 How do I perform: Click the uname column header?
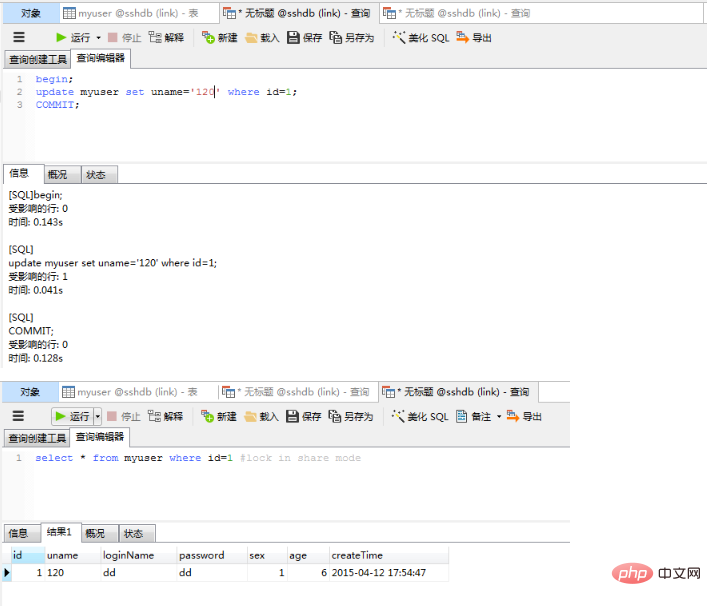73,556
